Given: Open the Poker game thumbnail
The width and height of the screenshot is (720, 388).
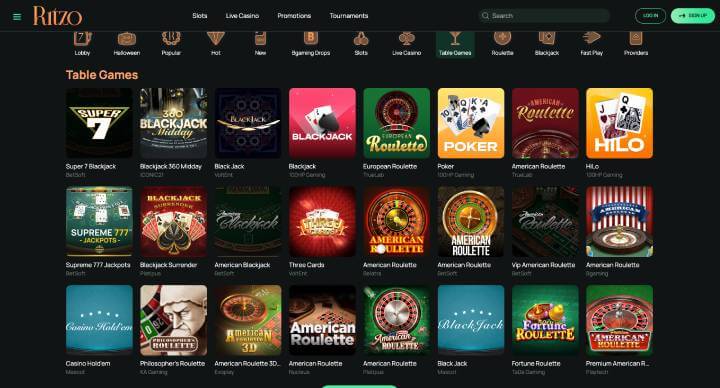Looking at the screenshot, I should click(471, 123).
